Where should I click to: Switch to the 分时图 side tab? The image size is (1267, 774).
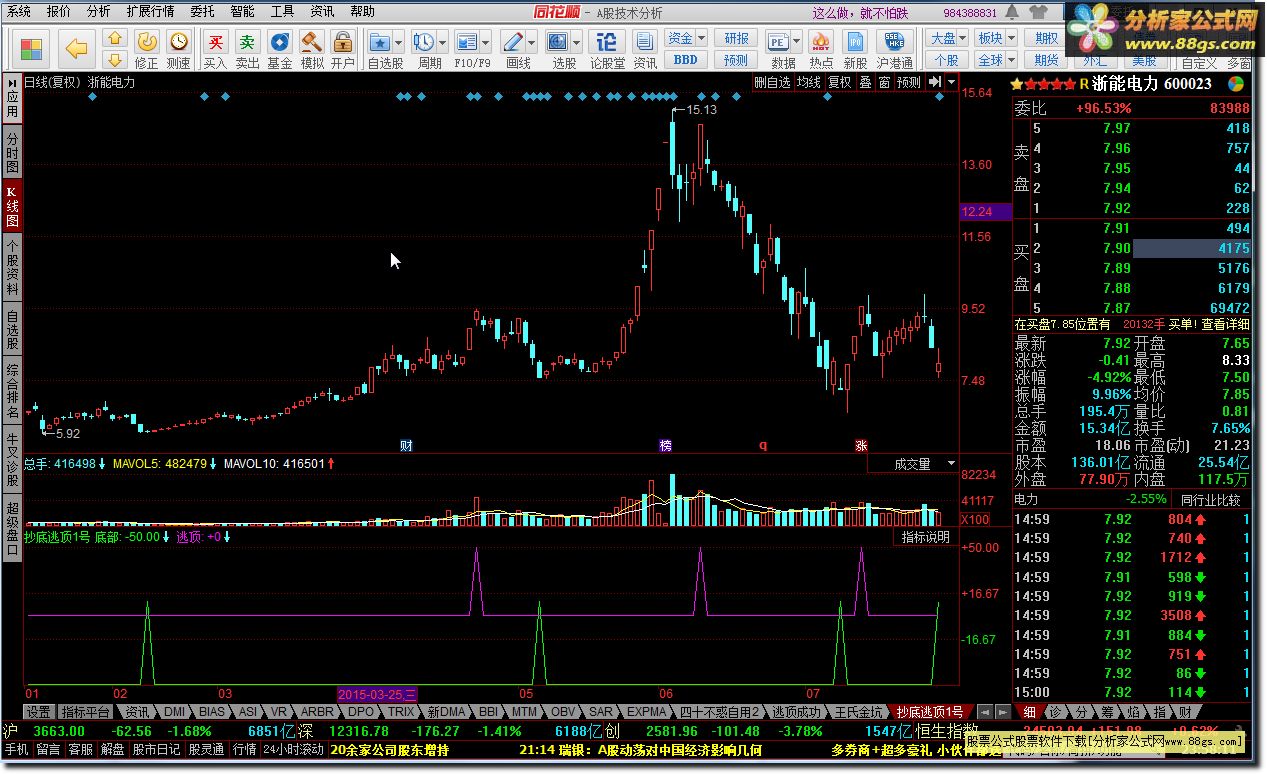[x=12, y=153]
